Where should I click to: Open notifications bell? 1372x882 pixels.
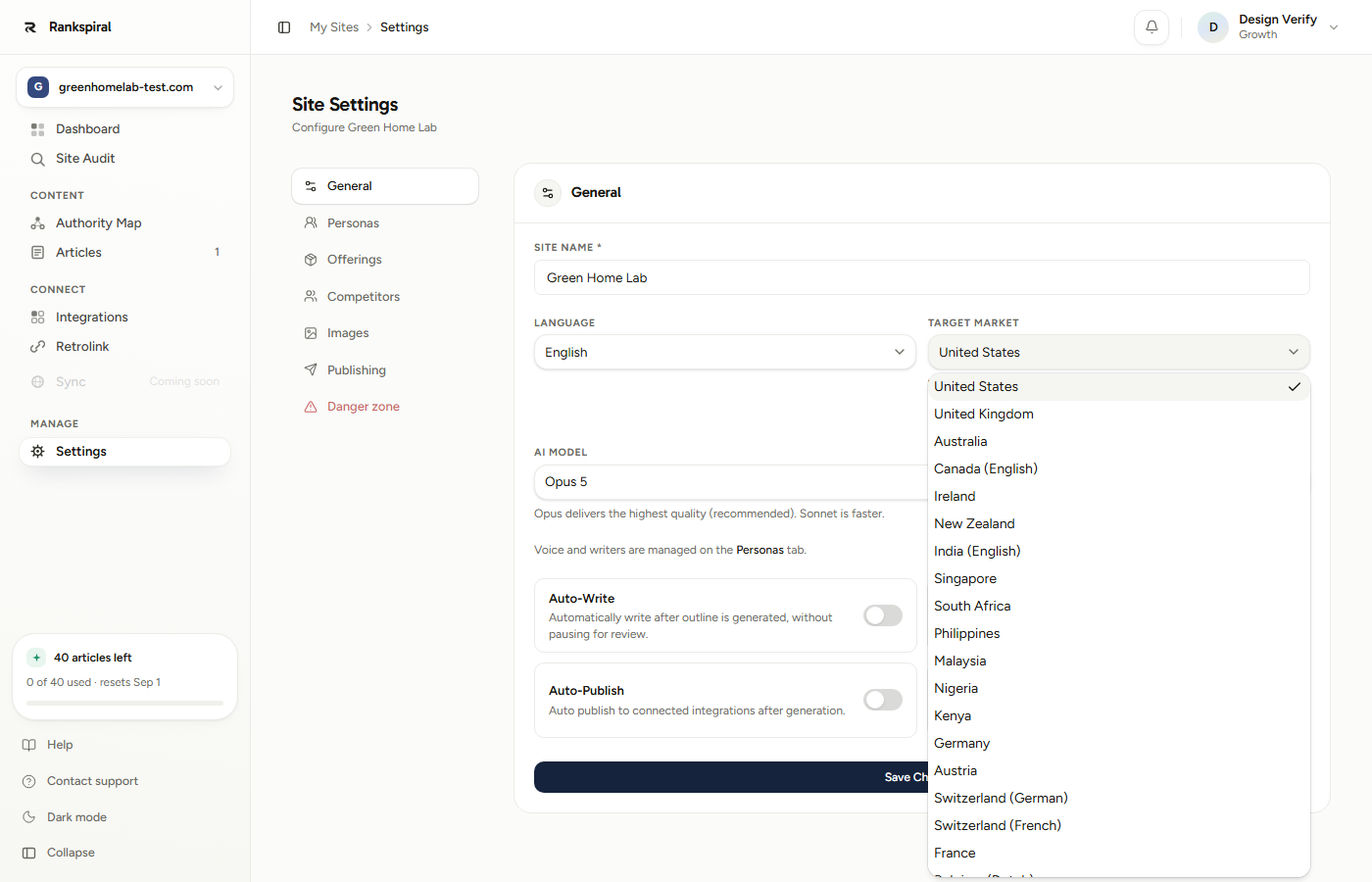[x=1151, y=27]
